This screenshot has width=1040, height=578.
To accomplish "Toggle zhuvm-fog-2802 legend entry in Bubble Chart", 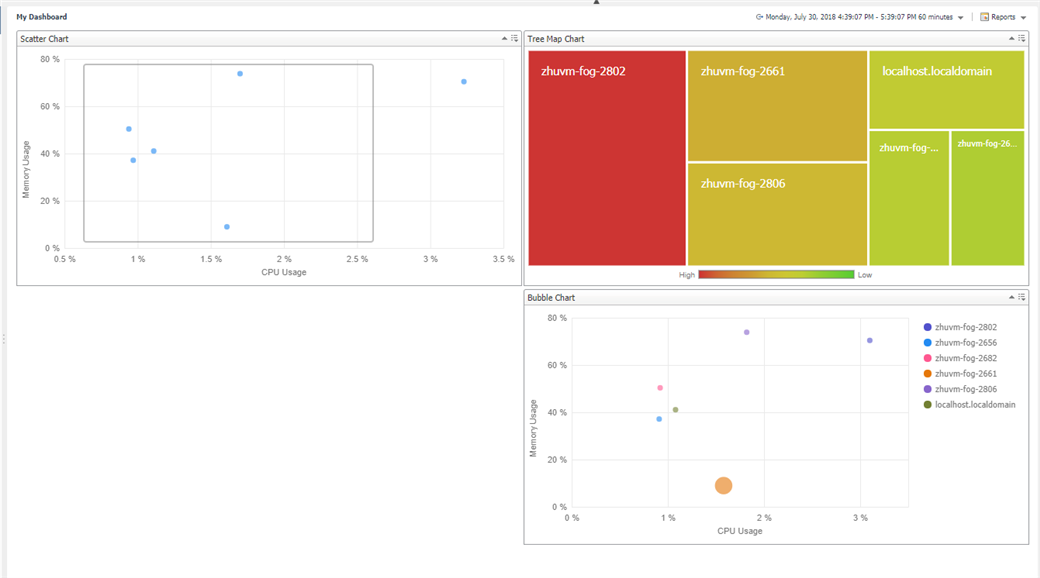I will (x=960, y=327).
